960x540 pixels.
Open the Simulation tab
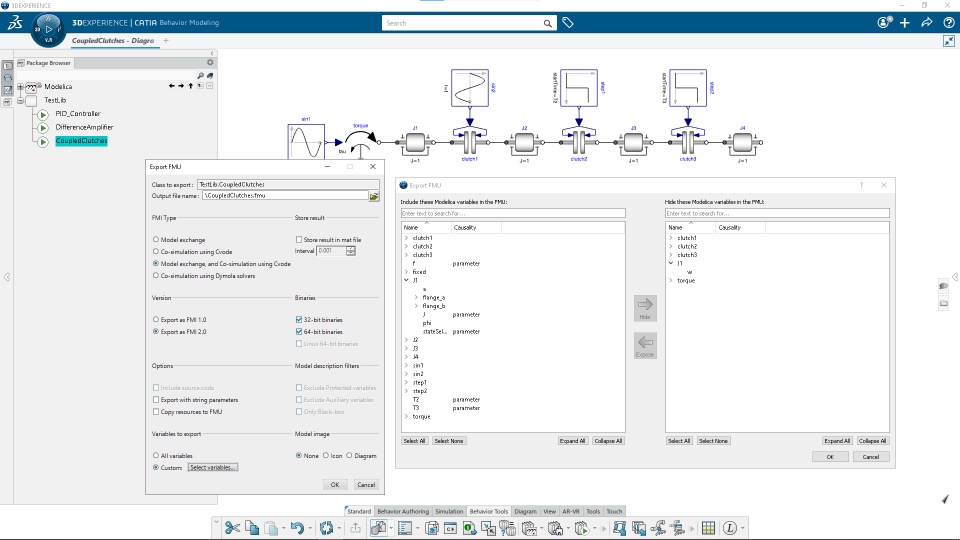(x=449, y=511)
